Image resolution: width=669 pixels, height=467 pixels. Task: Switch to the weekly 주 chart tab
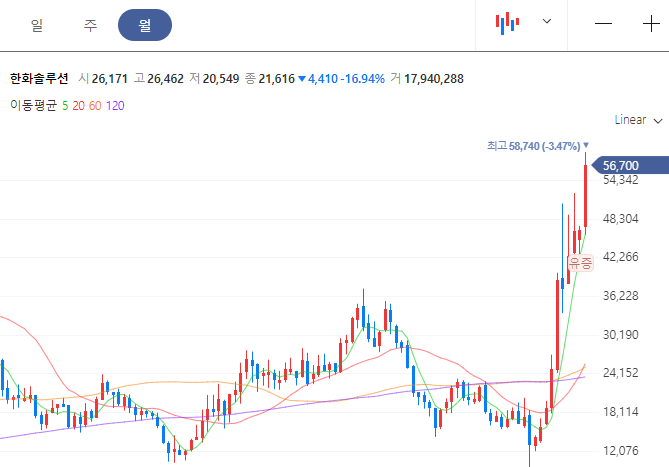pyautogui.click(x=90, y=25)
